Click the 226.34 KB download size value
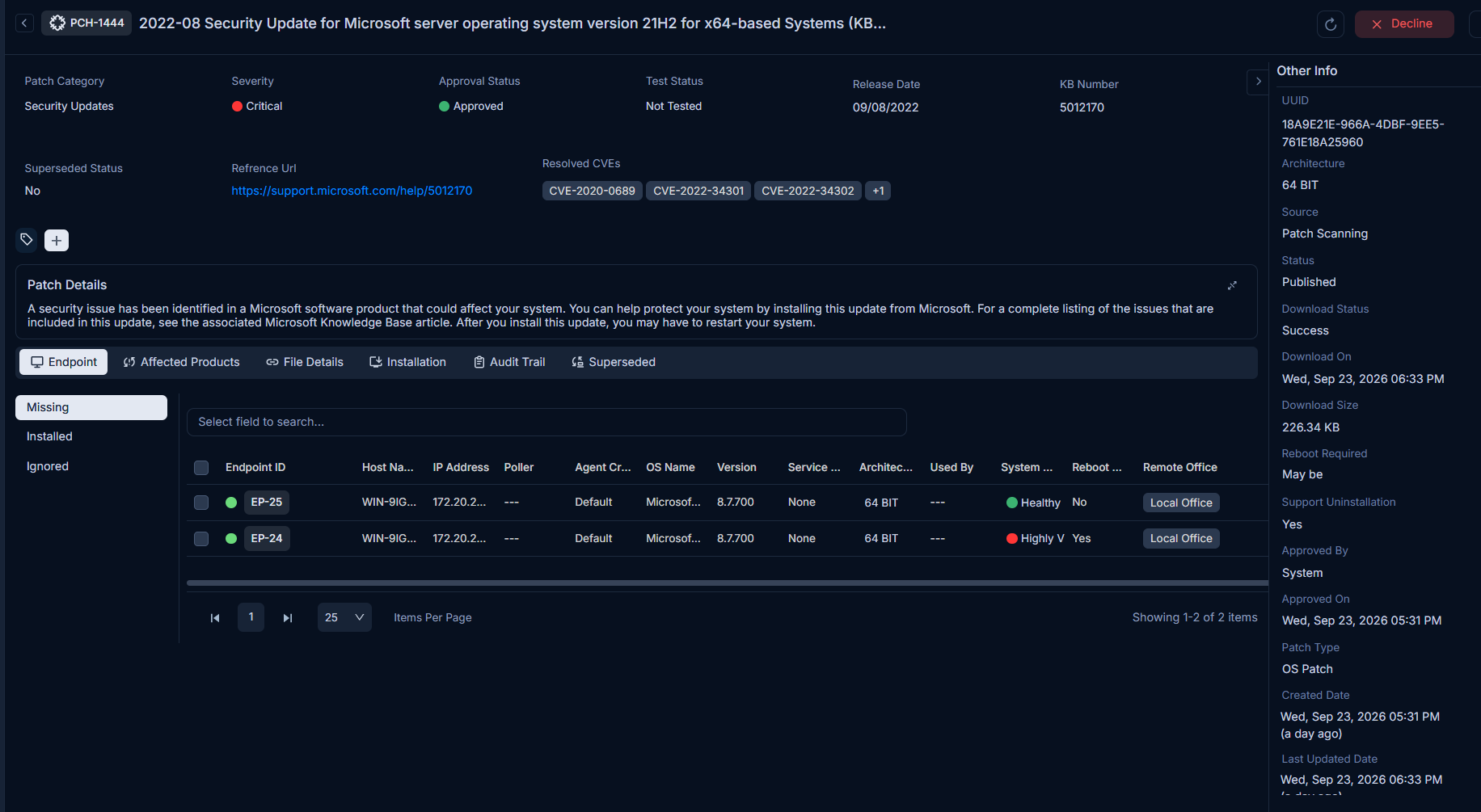This screenshot has height=812, width=1481. coord(1310,427)
